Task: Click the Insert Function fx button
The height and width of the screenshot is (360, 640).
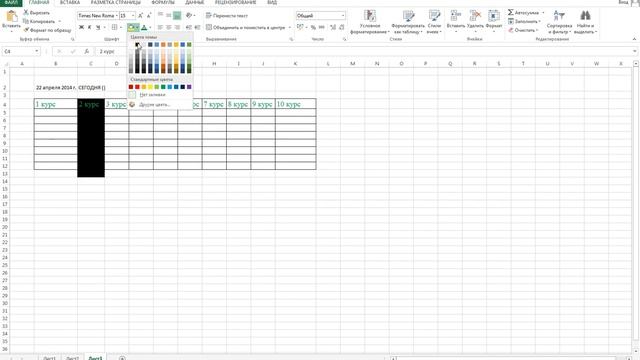Action: pyautogui.click(x=87, y=51)
